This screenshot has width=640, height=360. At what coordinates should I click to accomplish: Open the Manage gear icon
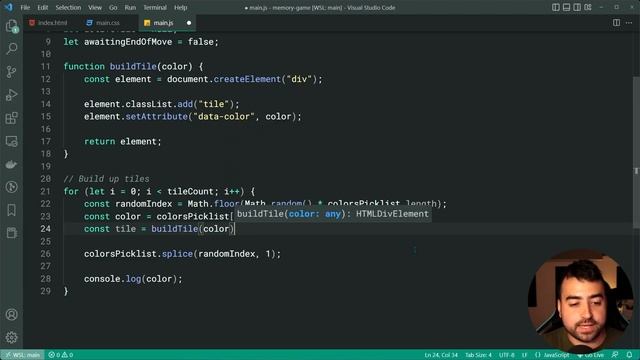click(x=11, y=337)
